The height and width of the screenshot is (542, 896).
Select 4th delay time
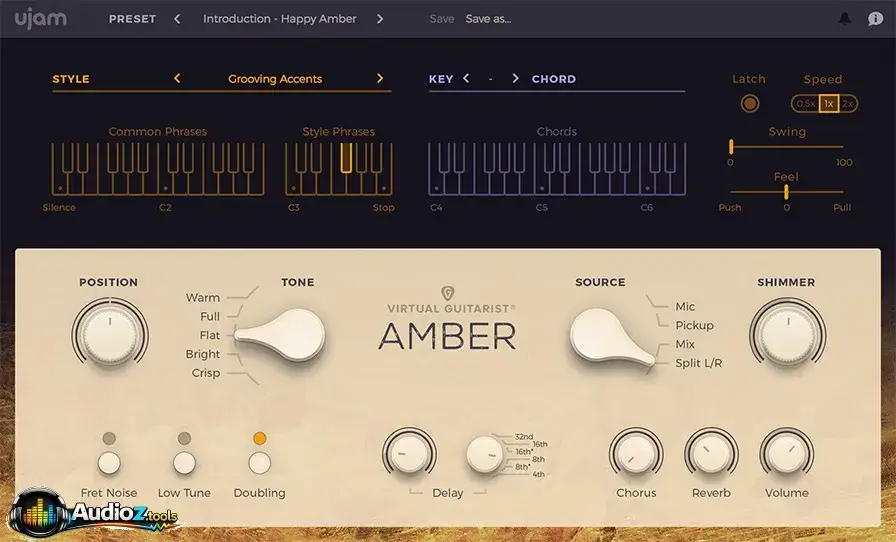point(538,475)
